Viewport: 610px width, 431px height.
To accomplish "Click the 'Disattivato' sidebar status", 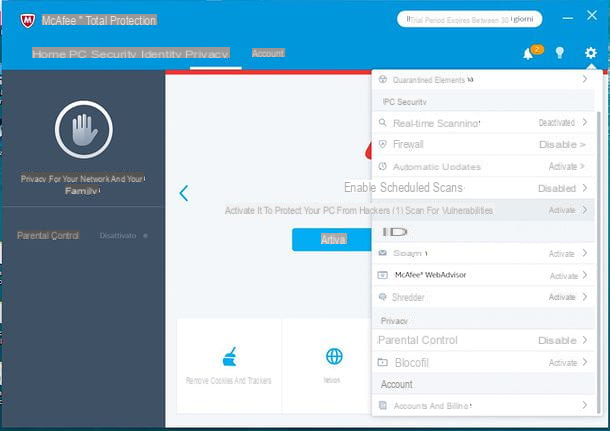I will point(118,236).
